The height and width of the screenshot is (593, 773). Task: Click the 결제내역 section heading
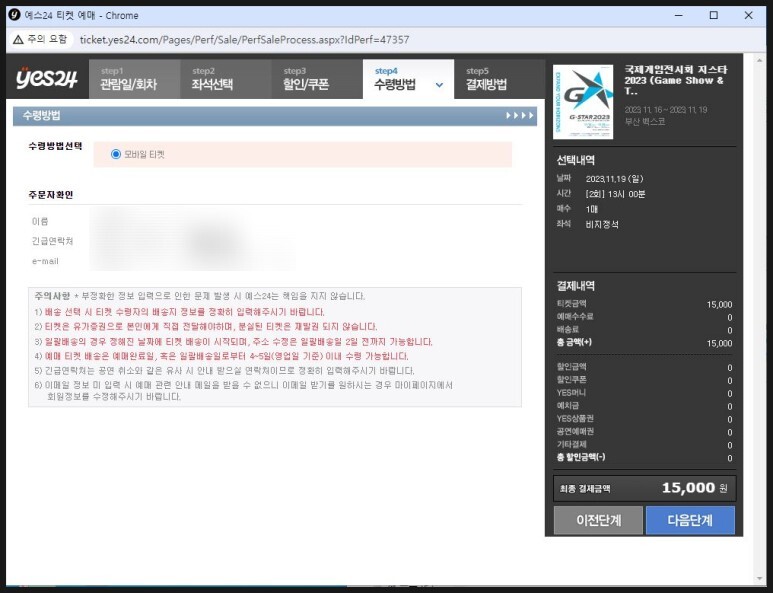click(575, 286)
